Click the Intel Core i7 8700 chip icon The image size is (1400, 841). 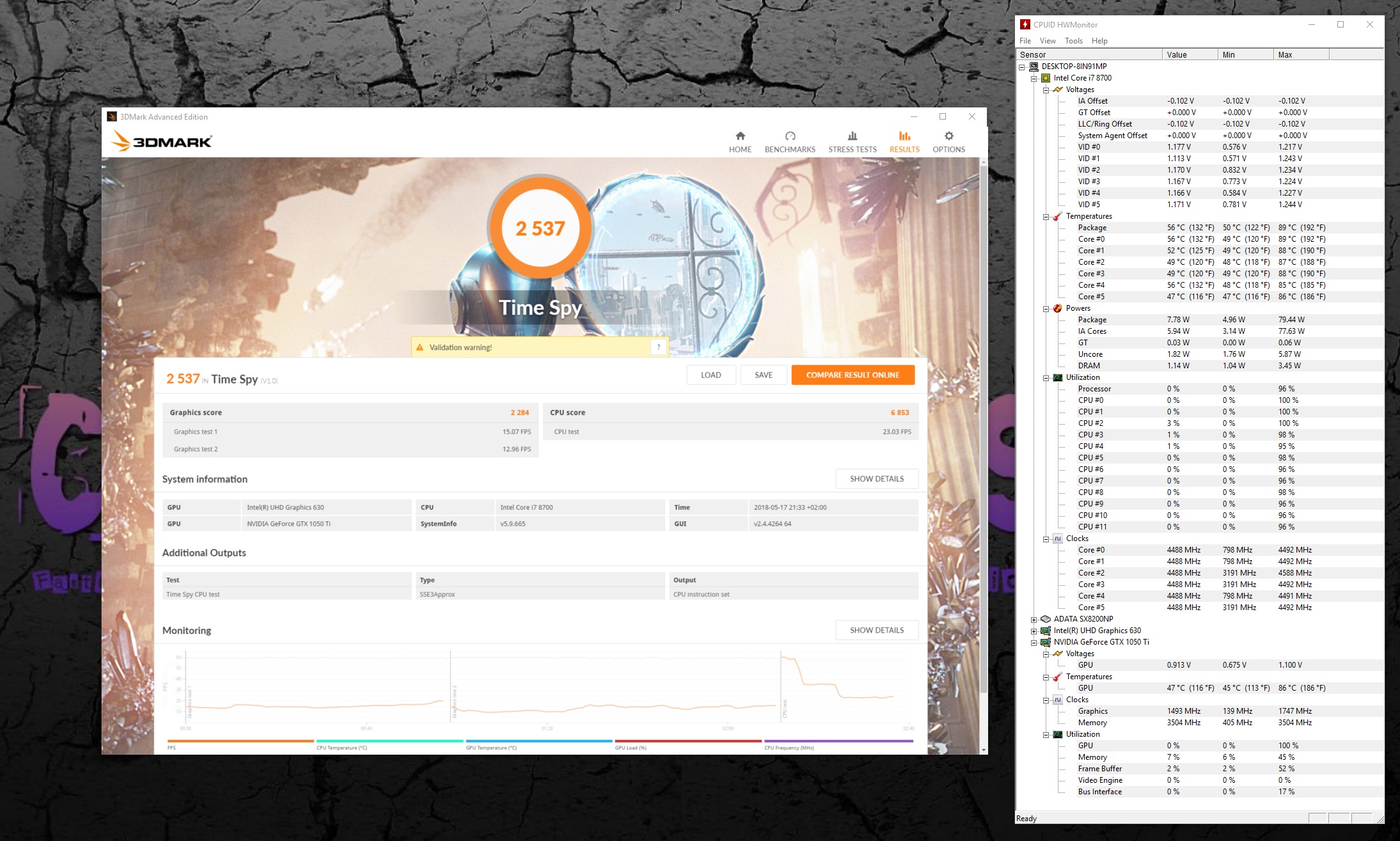1046,78
